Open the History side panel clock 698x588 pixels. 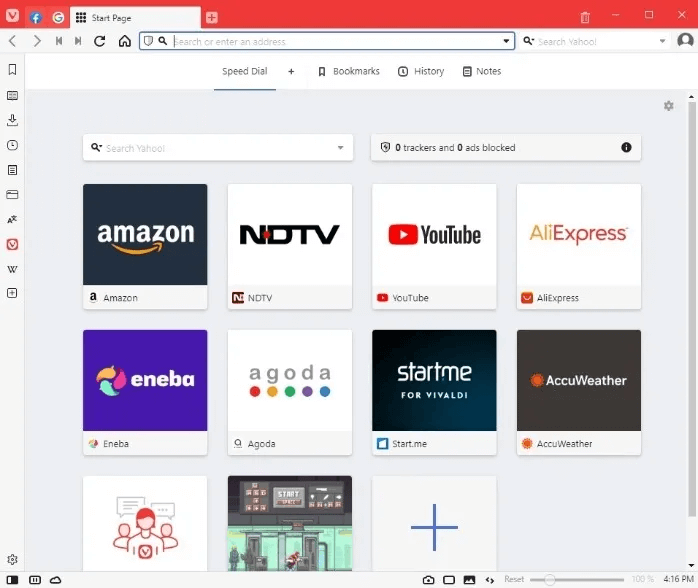12,145
